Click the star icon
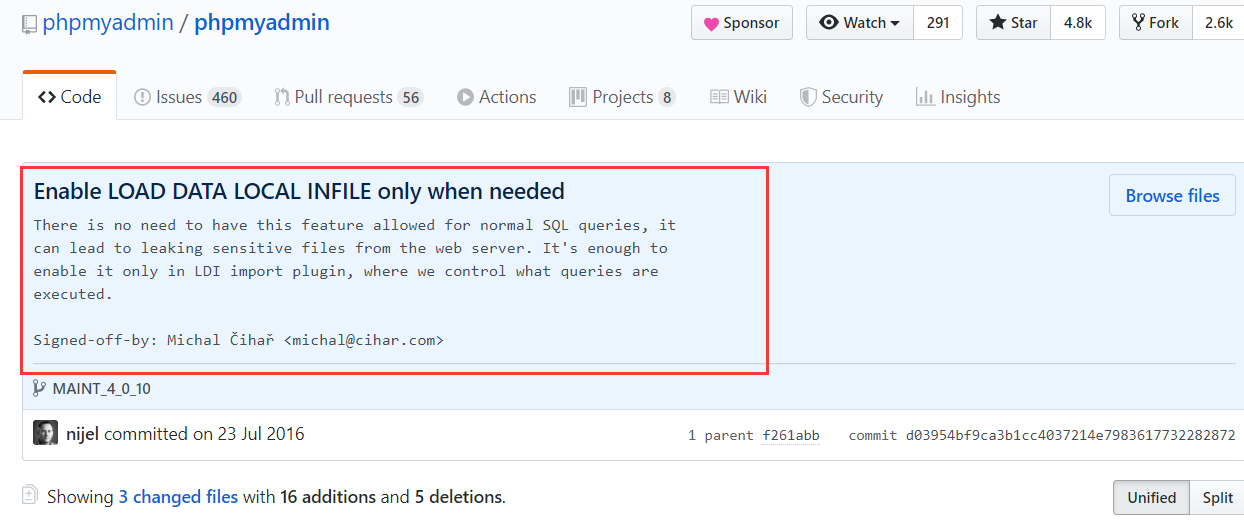1244x527 pixels. coord(997,23)
